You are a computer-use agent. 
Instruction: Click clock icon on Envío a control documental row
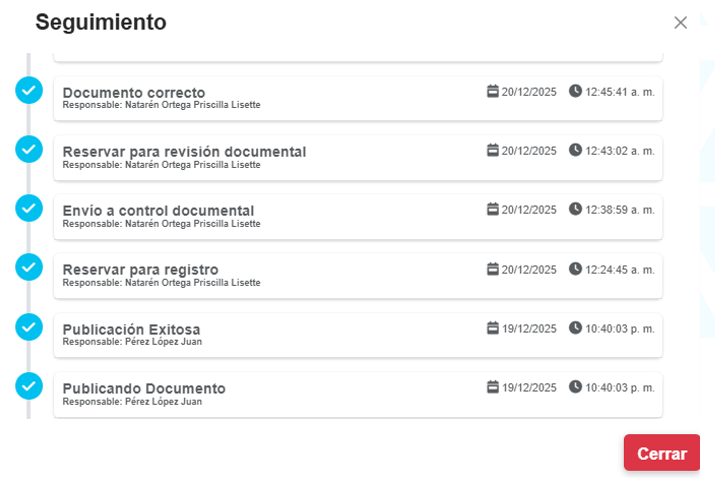click(x=575, y=209)
